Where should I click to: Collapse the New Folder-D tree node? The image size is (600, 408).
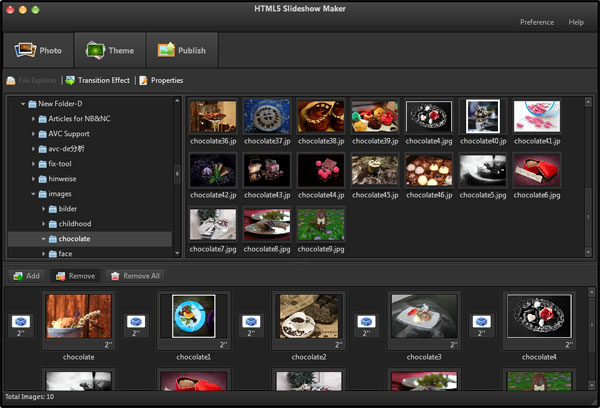23,104
